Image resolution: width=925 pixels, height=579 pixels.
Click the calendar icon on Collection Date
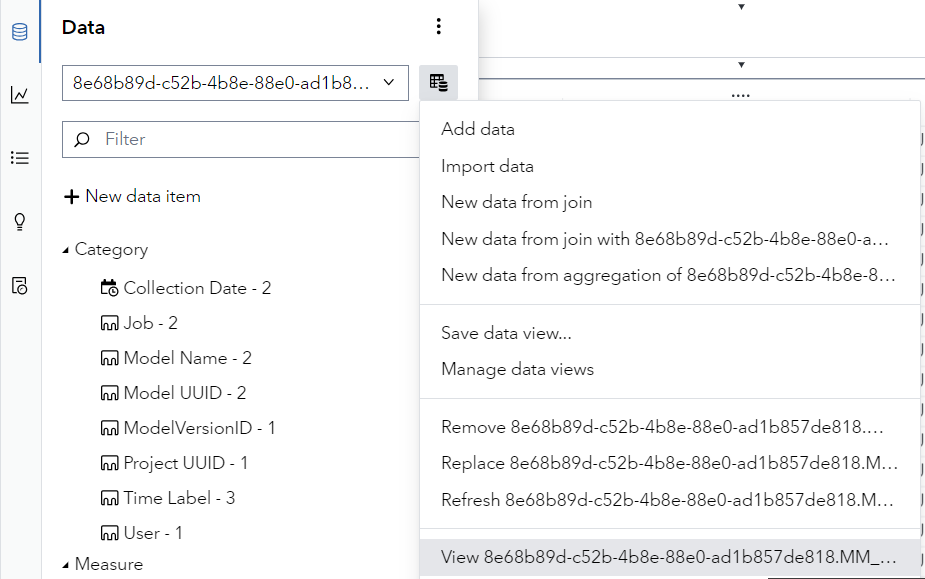(x=110, y=287)
